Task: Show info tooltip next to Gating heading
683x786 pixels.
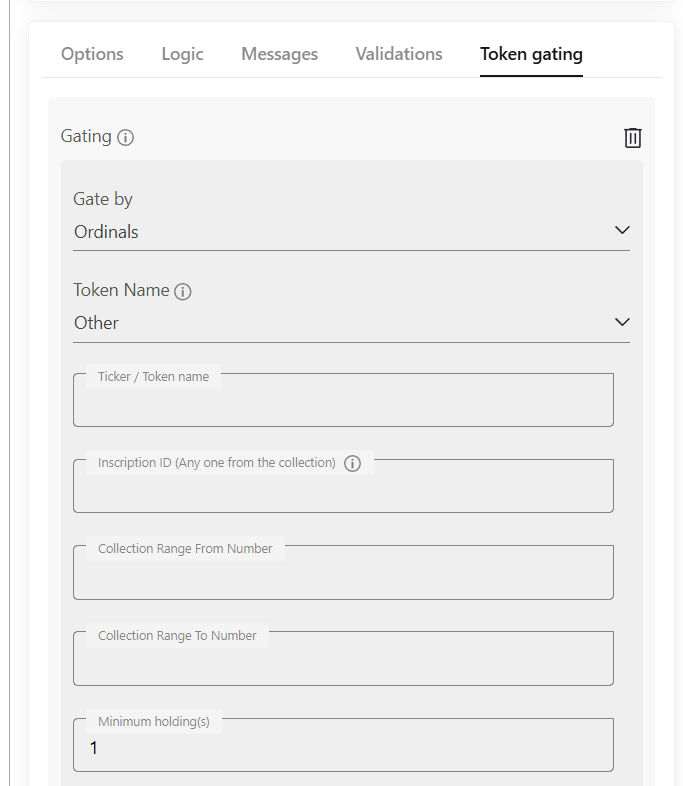Action: coord(125,137)
